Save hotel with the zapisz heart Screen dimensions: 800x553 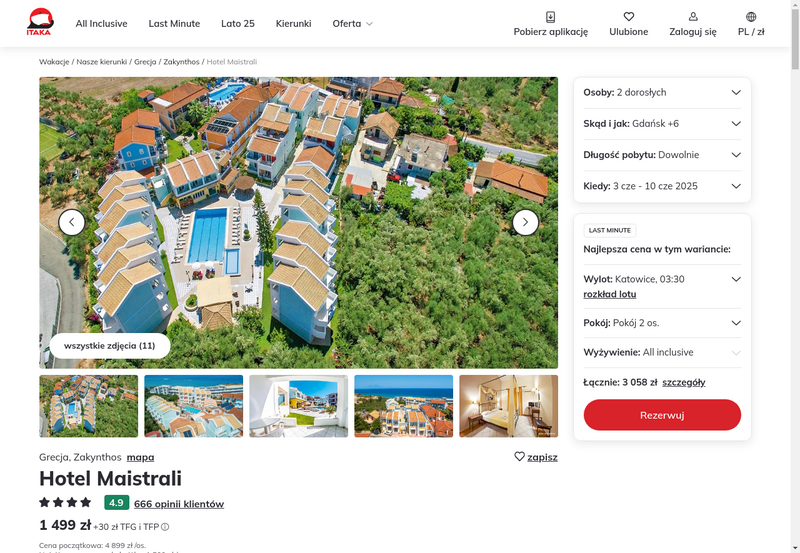519,457
